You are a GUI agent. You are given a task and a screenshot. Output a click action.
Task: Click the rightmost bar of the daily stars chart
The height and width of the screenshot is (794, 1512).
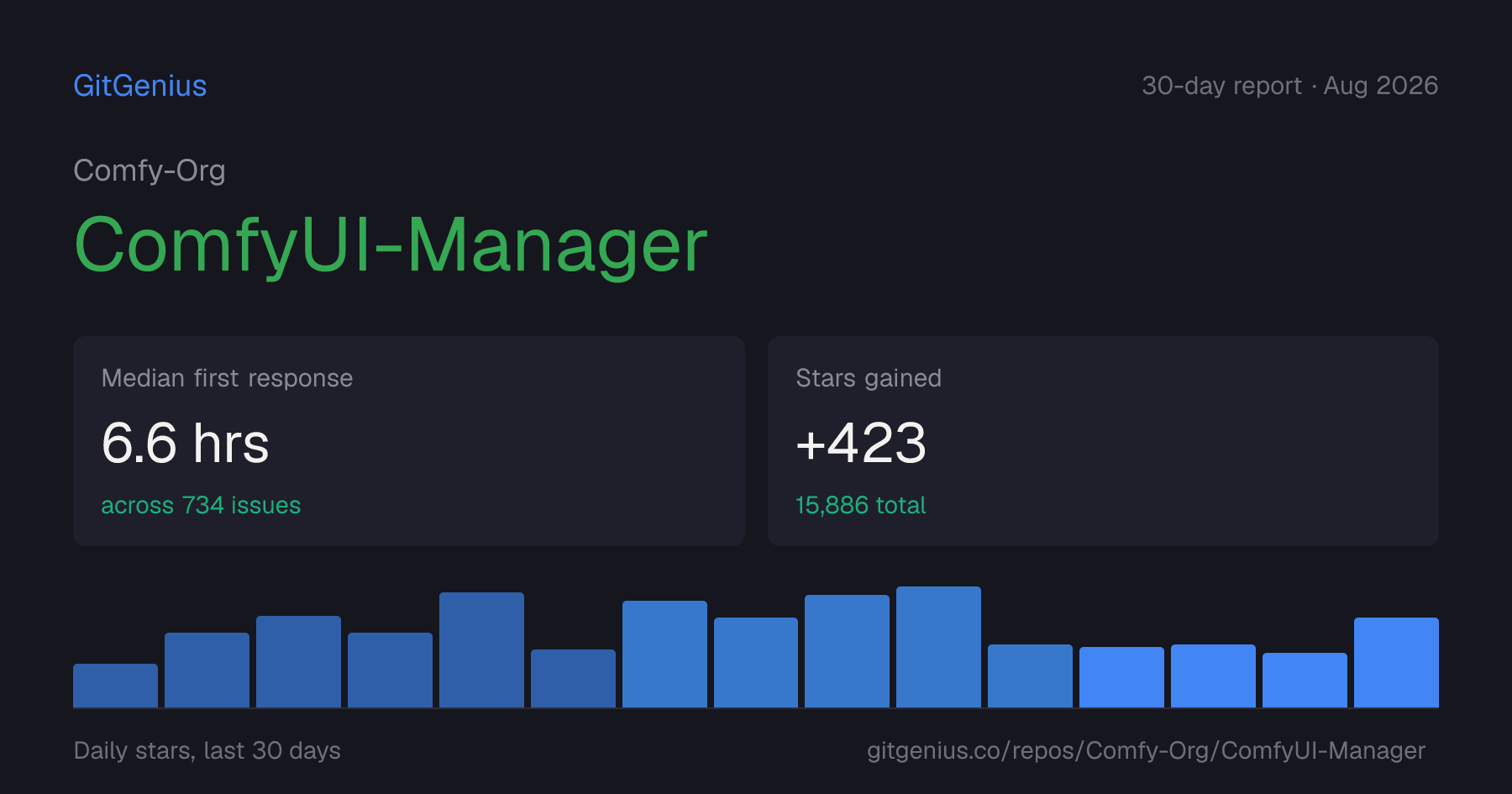pyautogui.click(x=1396, y=662)
